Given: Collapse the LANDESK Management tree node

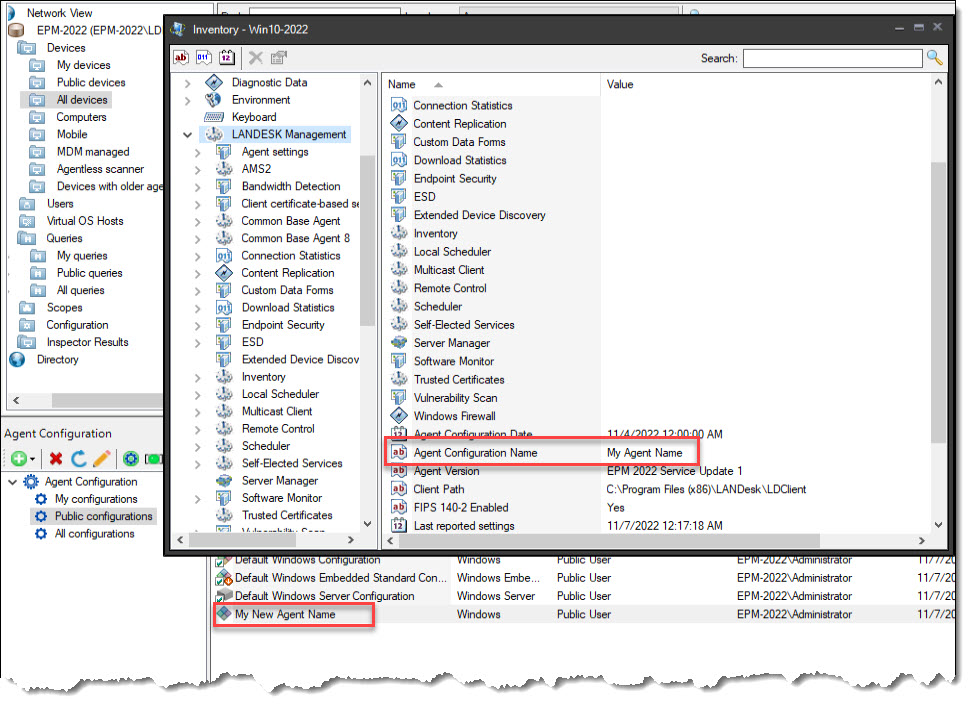Looking at the screenshot, I should tap(187, 134).
